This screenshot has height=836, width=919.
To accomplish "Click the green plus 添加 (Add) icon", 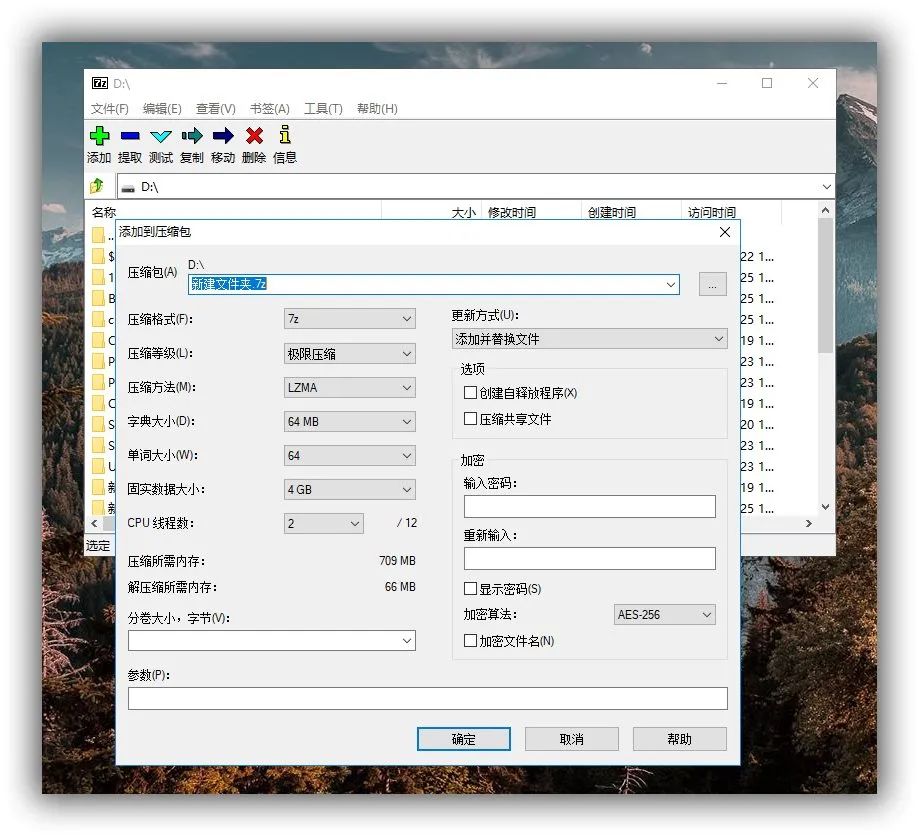I will tap(99, 136).
